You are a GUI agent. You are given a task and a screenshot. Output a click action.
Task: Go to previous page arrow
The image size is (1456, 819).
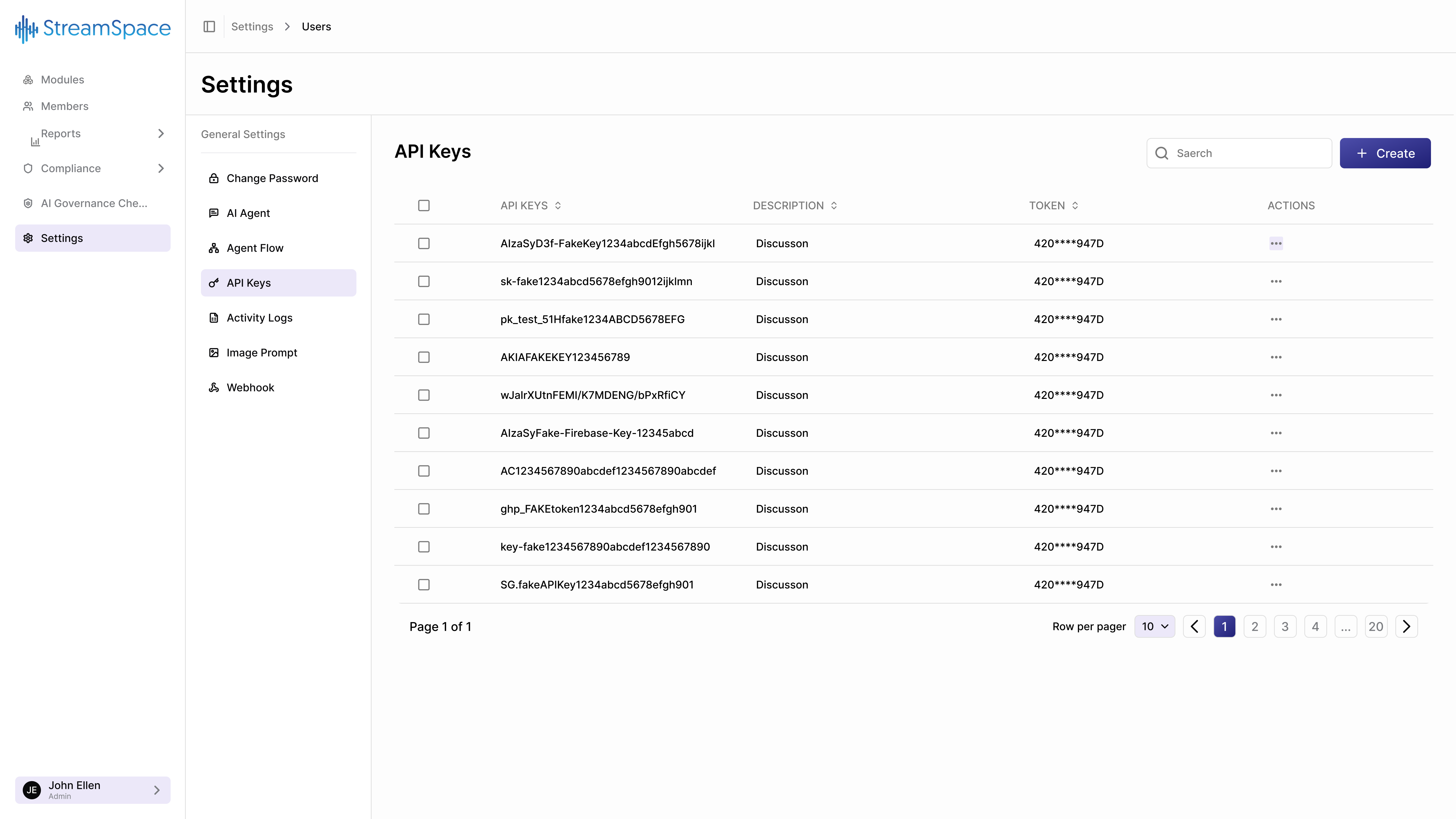tap(1194, 626)
